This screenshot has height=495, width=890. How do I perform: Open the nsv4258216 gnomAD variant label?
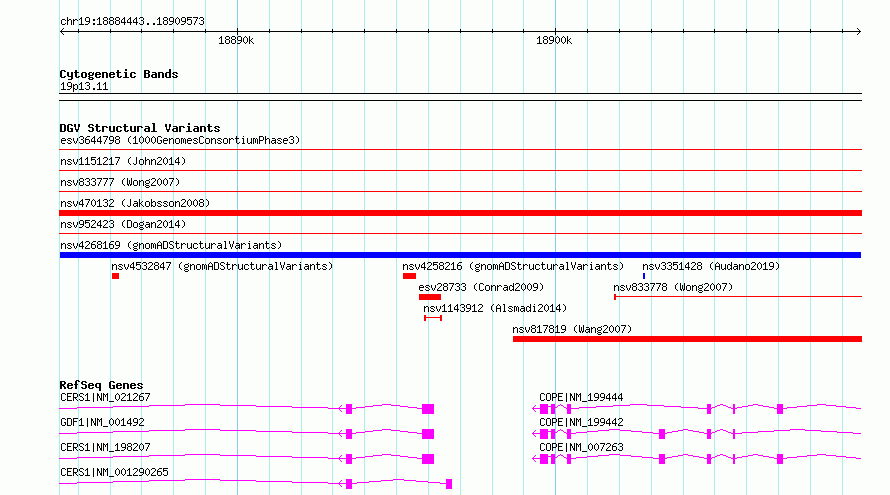(x=513, y=266)
